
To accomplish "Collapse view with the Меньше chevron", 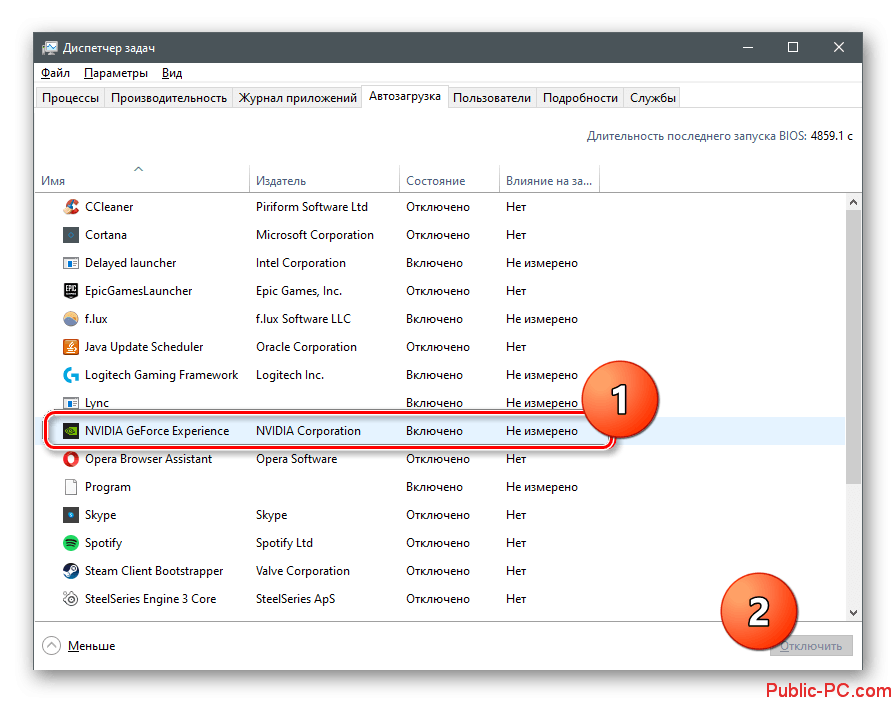I will (51, 646).
